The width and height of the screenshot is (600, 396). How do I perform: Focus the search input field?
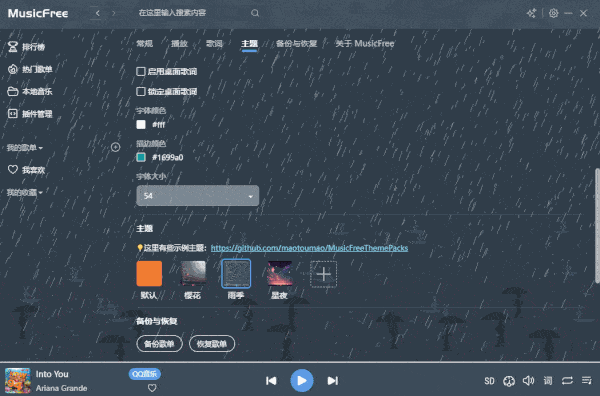click(x=191, y=13)
